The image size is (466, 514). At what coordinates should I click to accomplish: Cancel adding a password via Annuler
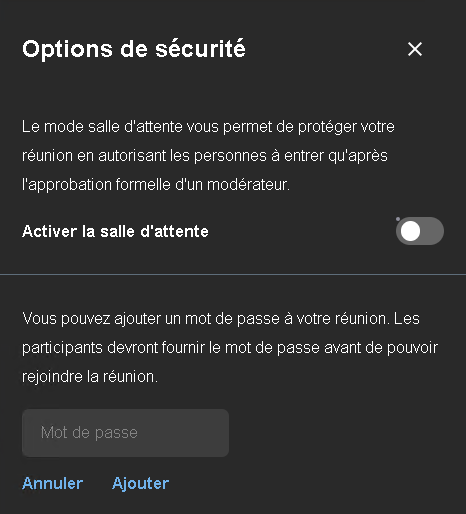(x=53, y=483)
